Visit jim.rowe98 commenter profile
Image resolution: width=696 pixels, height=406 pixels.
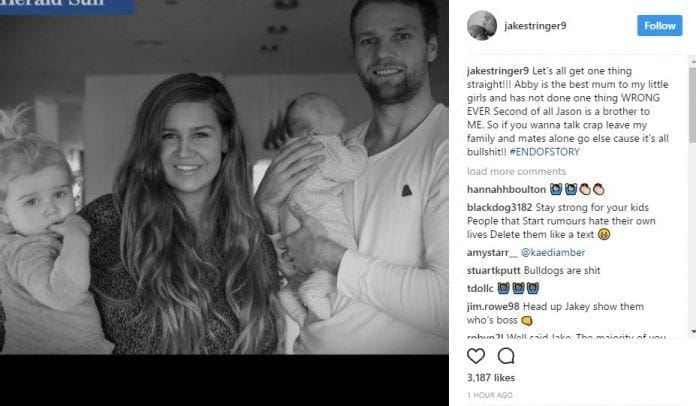[493, 307]
